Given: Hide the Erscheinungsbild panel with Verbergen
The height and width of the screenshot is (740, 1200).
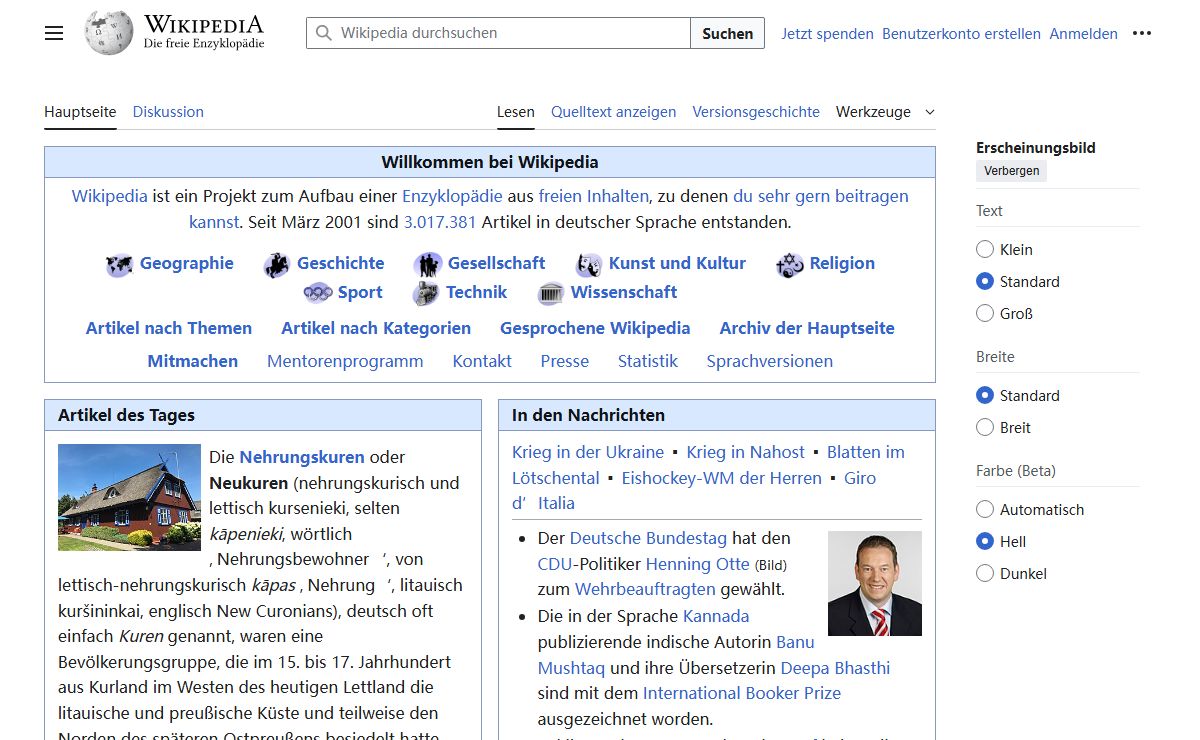Looking at the screenshot, I should (x=1011, y=171).
